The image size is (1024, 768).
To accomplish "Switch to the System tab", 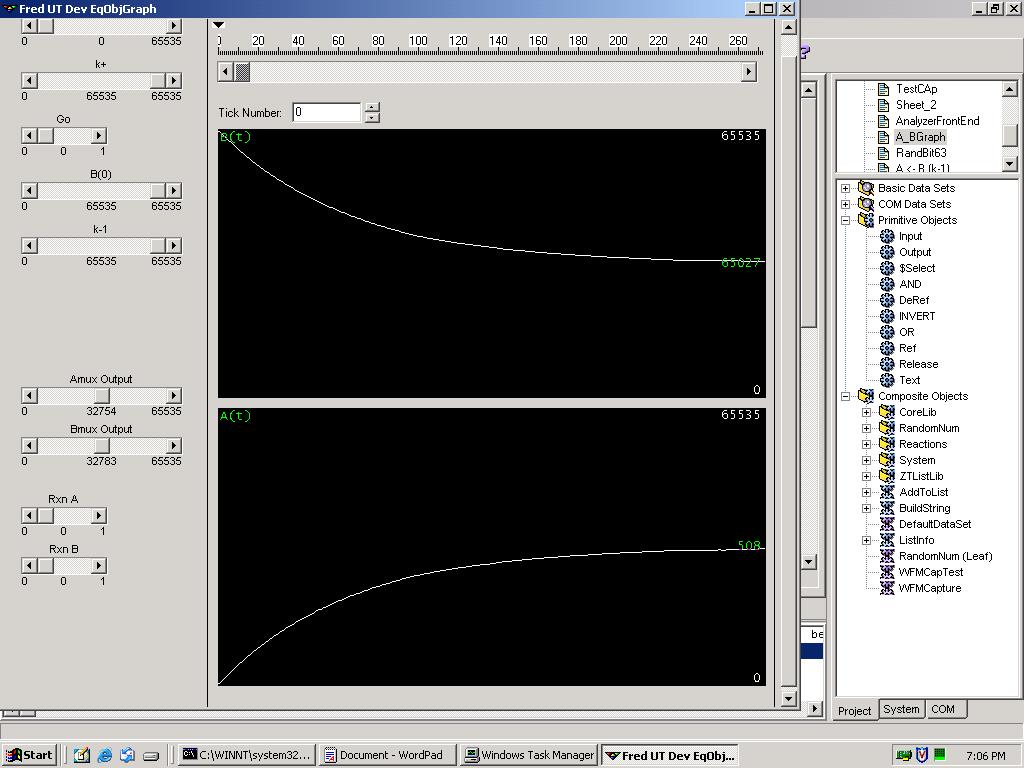I will point(901,709).
